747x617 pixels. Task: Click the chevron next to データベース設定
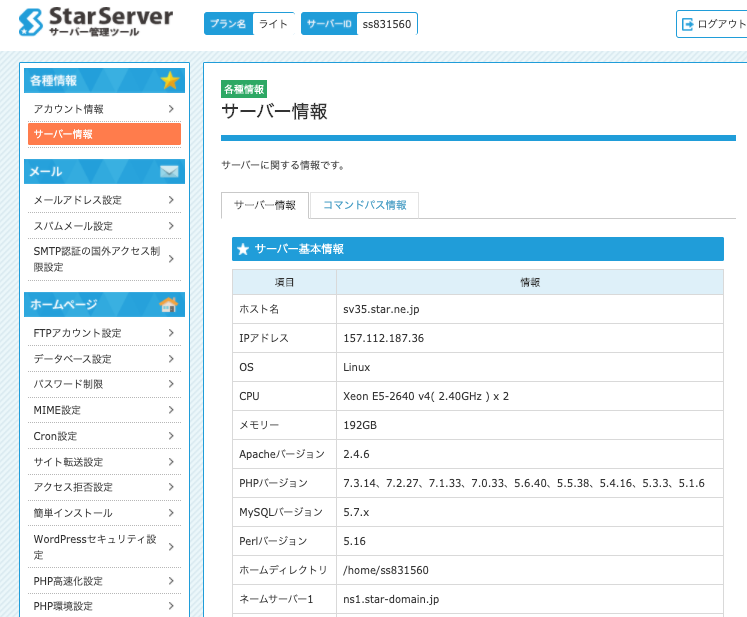click(x=171, y=359)
